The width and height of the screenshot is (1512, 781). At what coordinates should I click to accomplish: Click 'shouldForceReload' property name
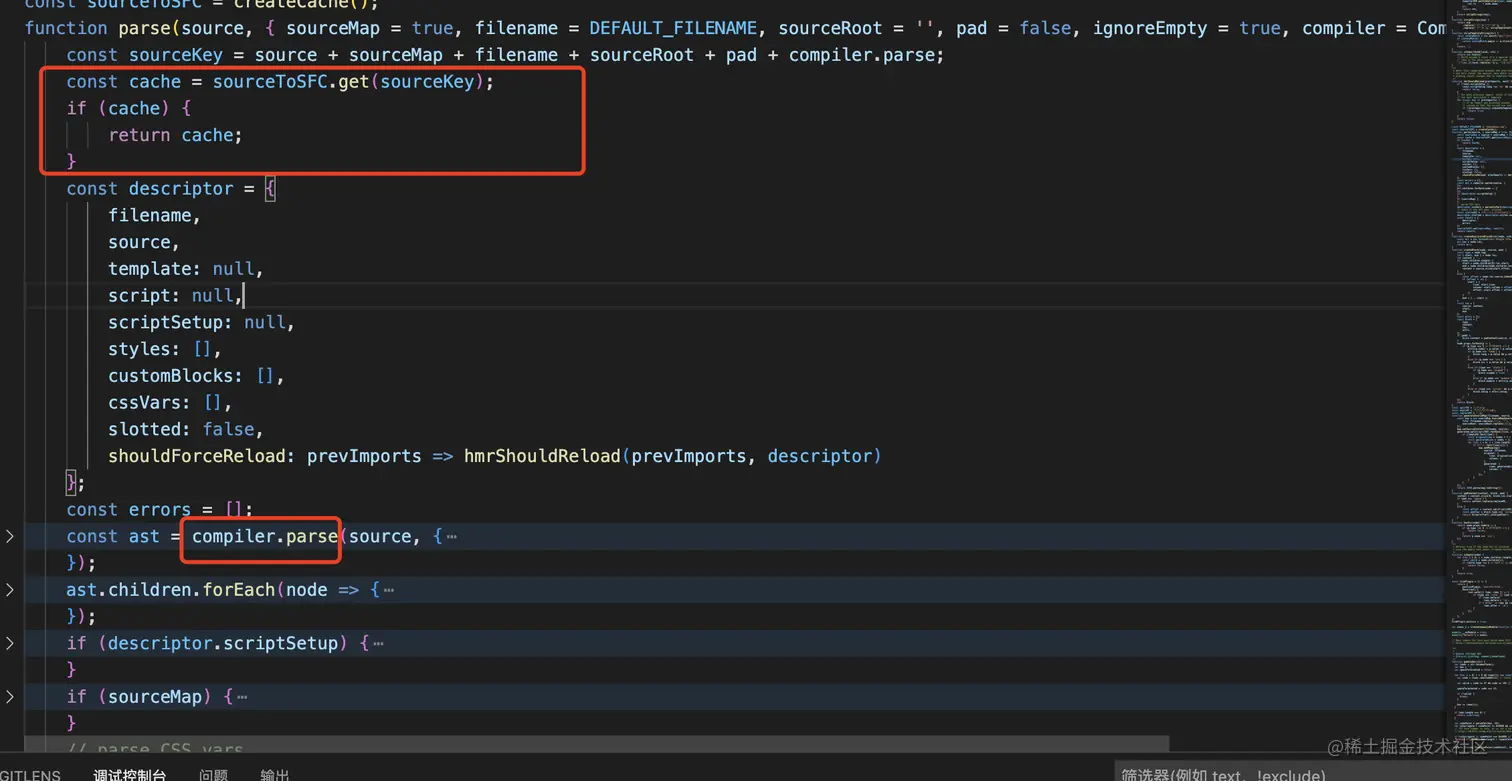pyautogui.click(x=197, y=456)
